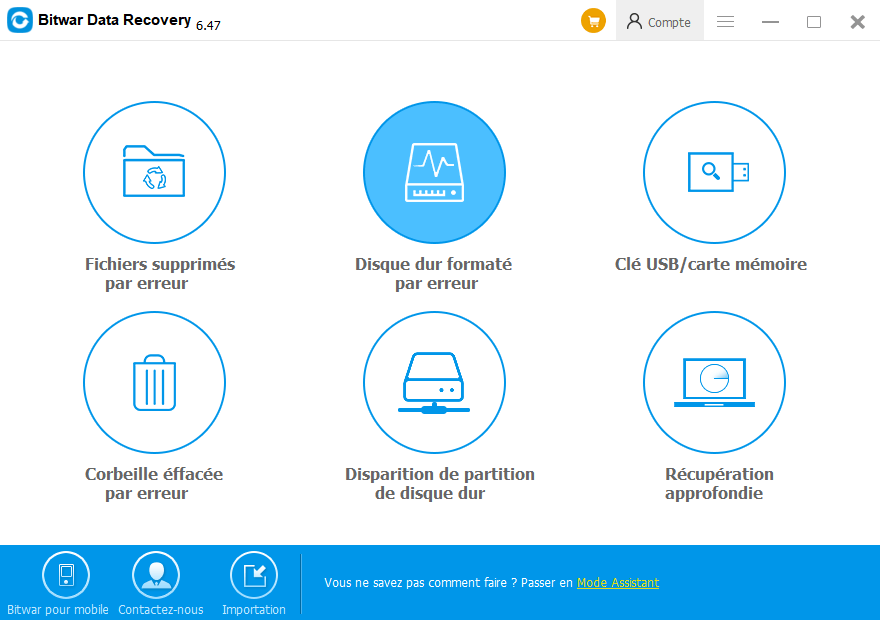This screenshot has height=620, width=880.
Task: Click the 'Contactez-nous' caption
Action: [161, 609]
